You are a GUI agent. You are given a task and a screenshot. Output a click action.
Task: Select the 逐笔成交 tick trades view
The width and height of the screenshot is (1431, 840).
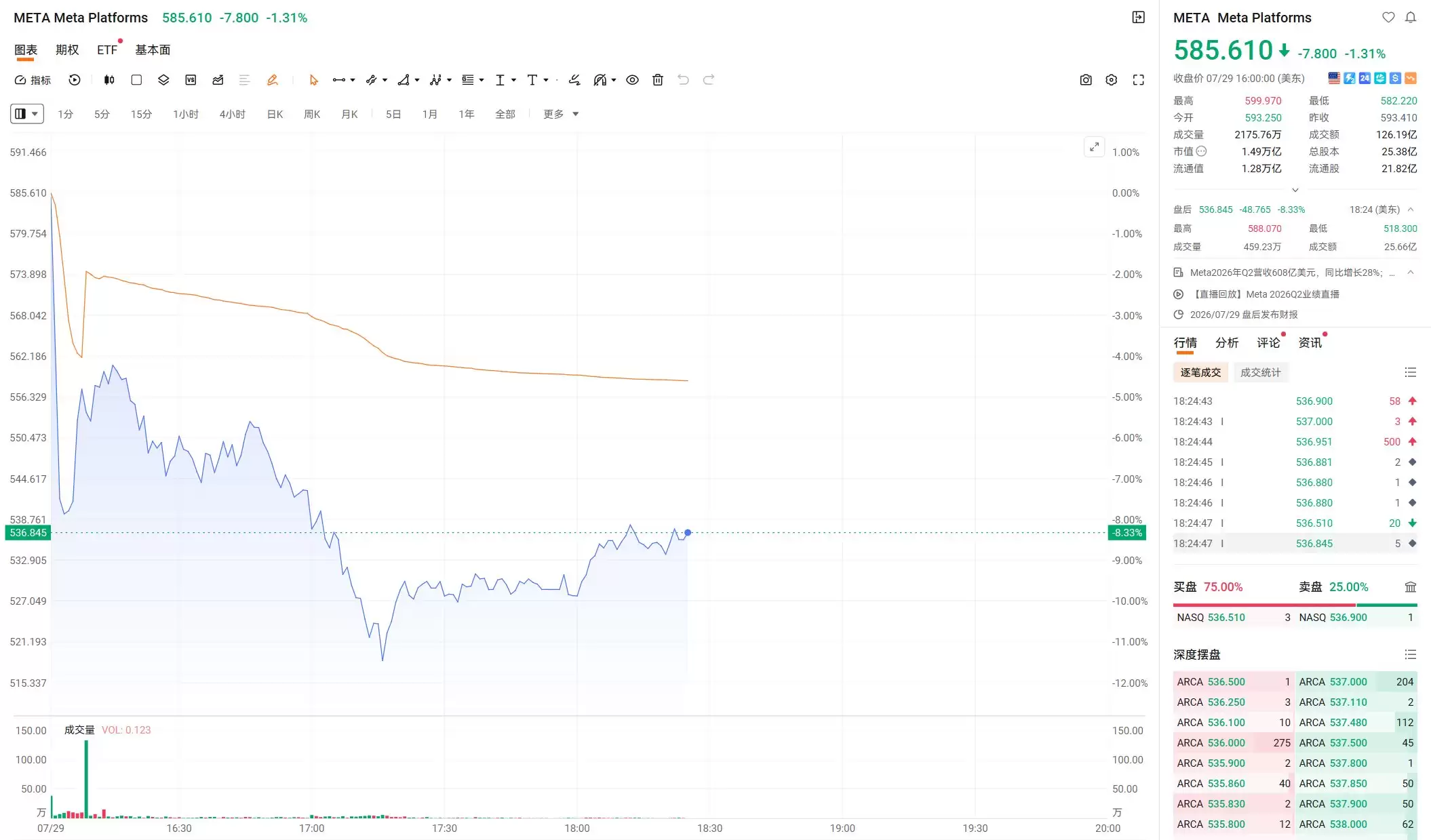click(1200, 372)
